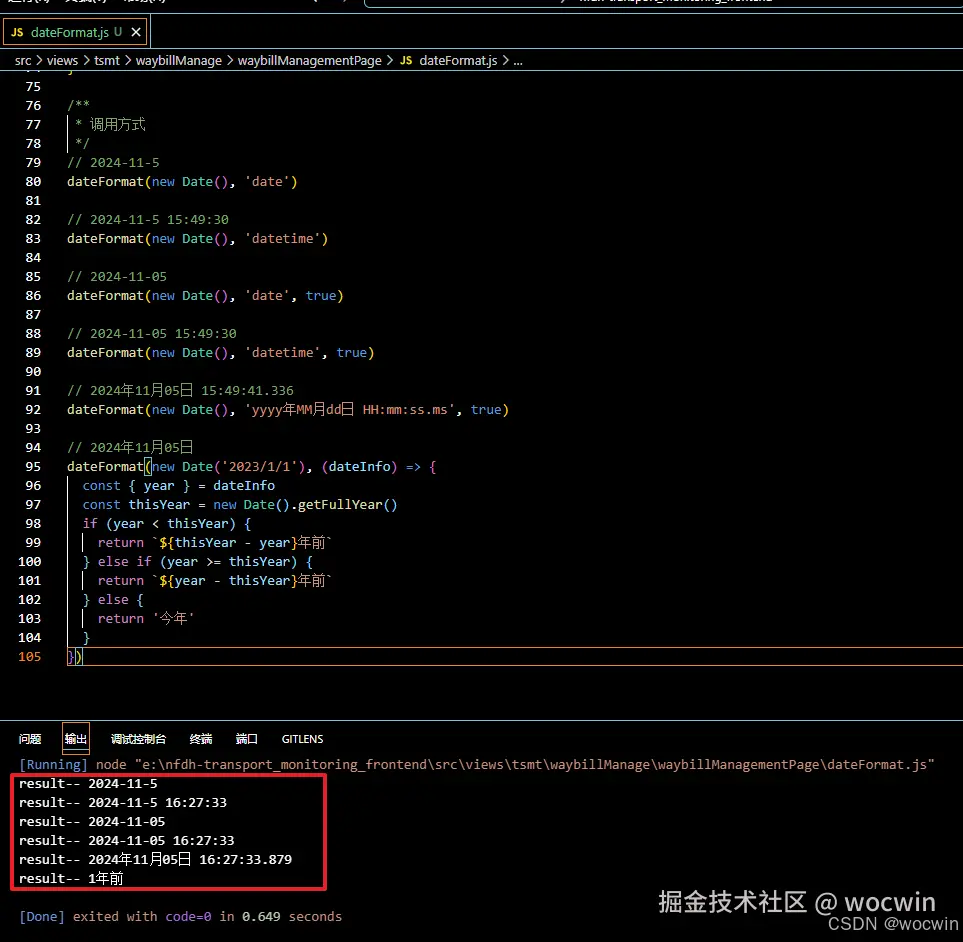Click 'const { year } = dateInfo' line
This screenshot has width=963, height=942.
click(x=179, y=486)
